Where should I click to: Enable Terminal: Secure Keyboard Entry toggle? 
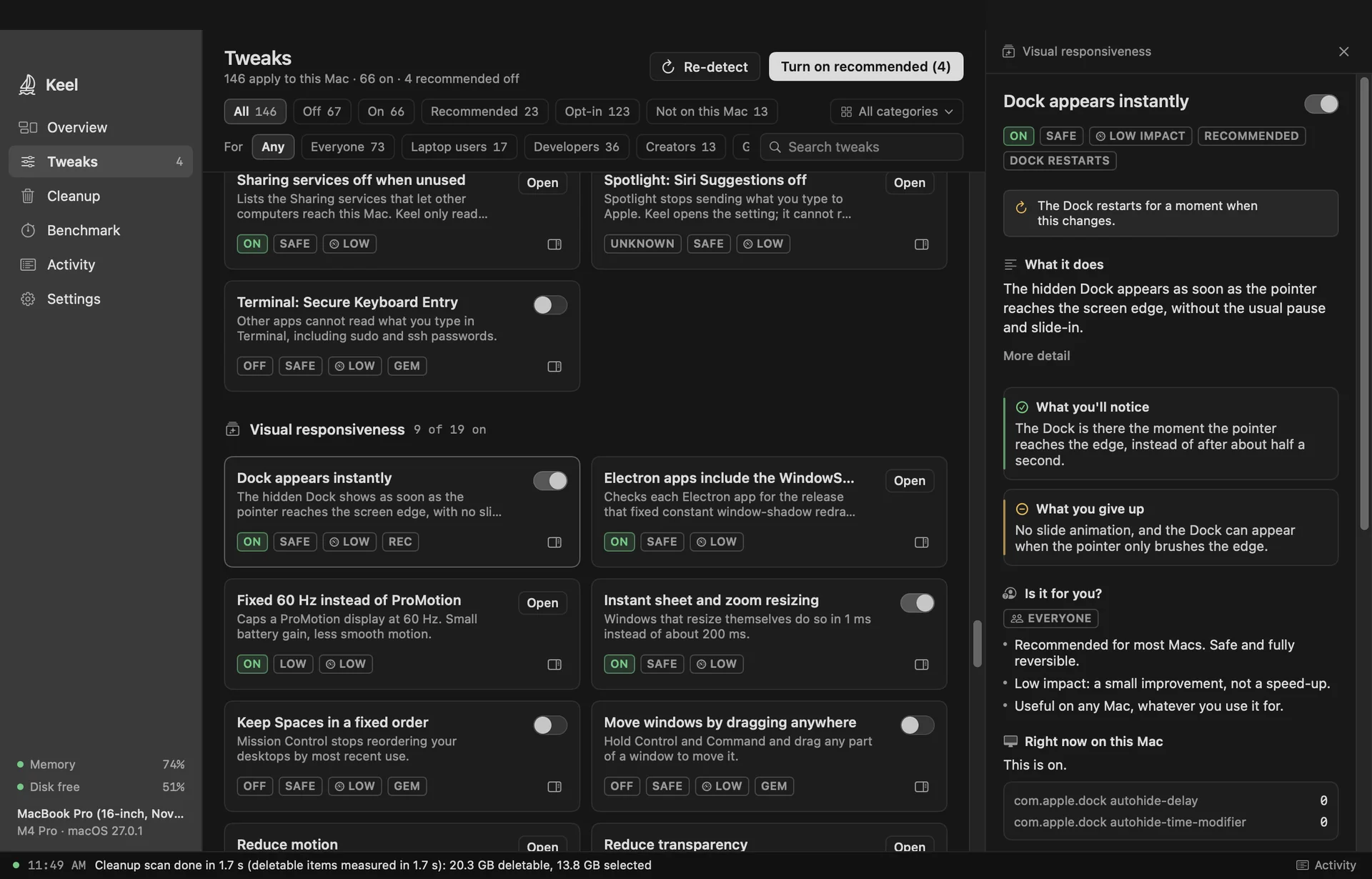(550, 305)
